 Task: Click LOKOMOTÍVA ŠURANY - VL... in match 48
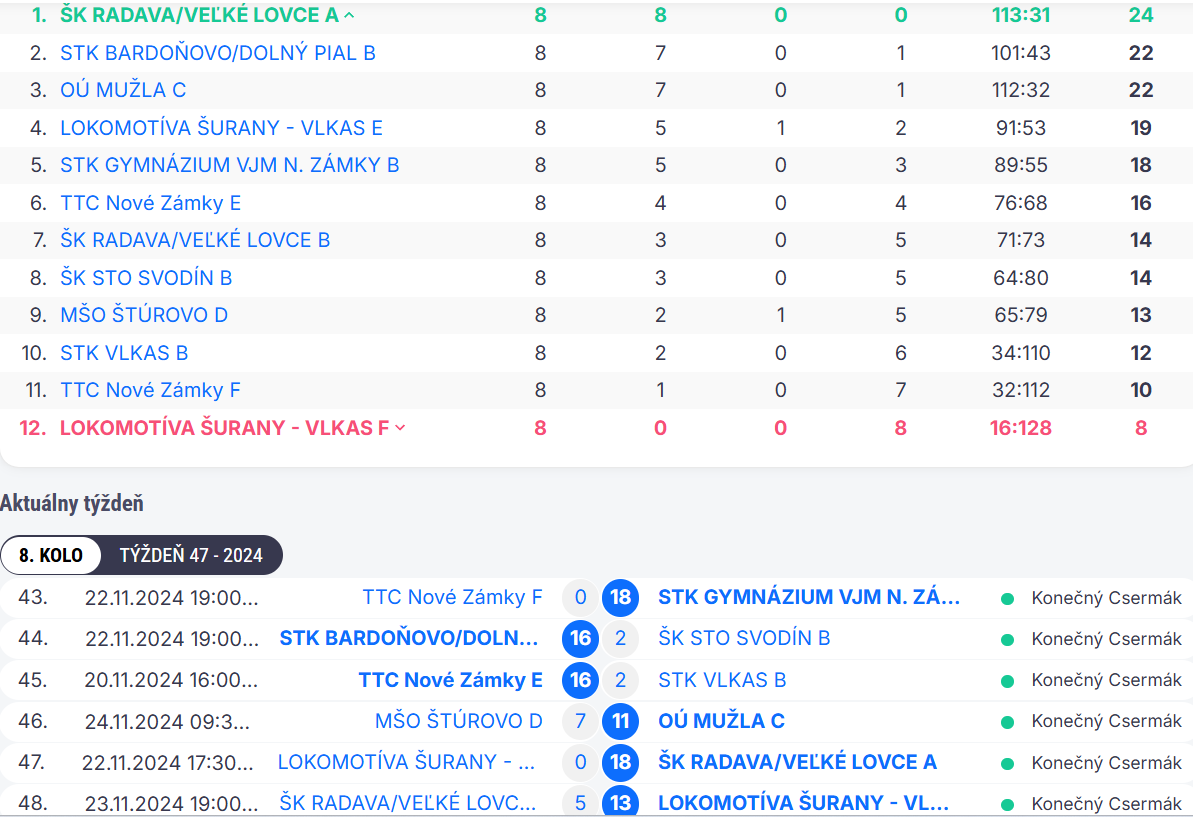click(803, 803)
